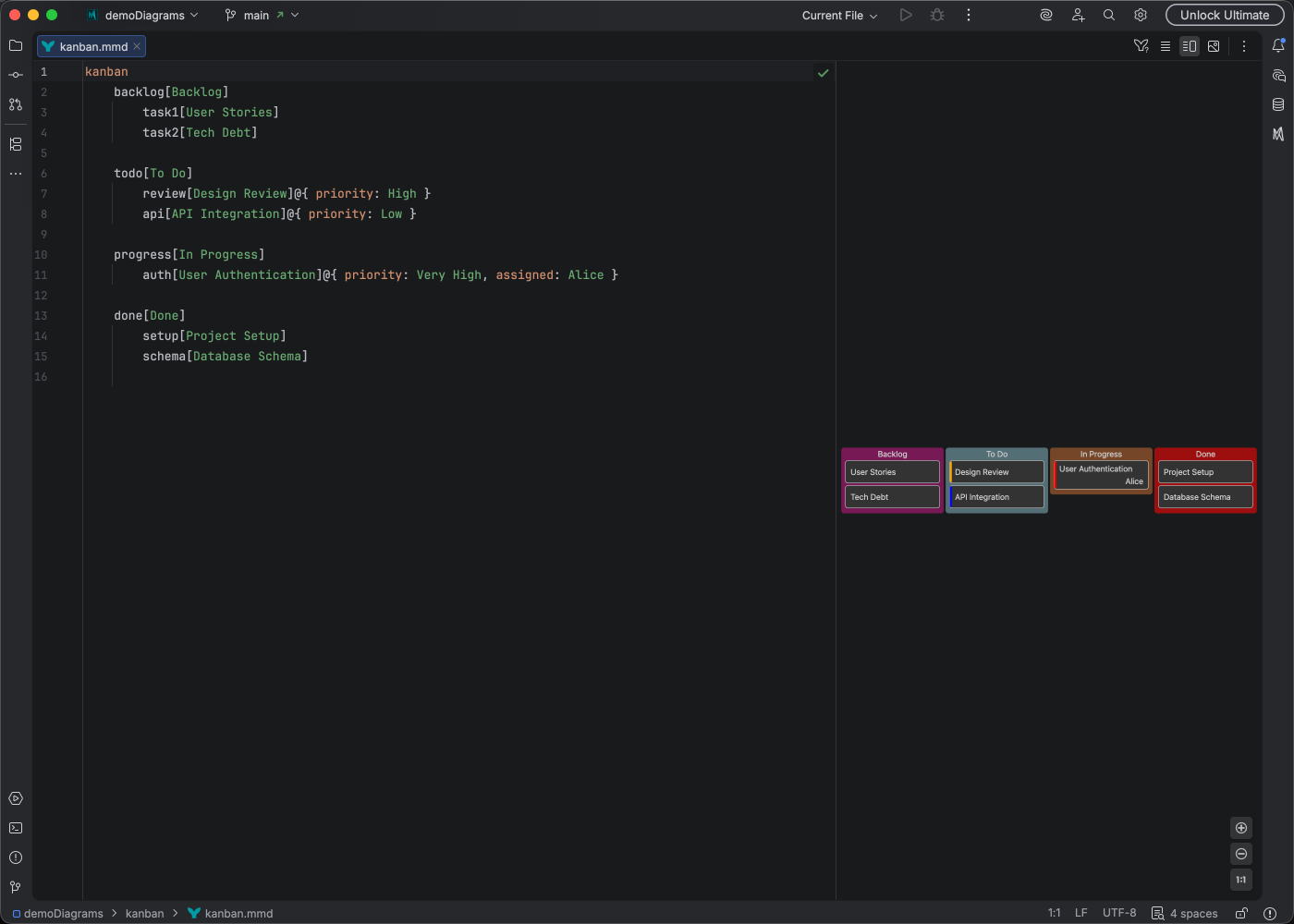
Task: Open the Project tool window
Action: click(x=15, y=45)
